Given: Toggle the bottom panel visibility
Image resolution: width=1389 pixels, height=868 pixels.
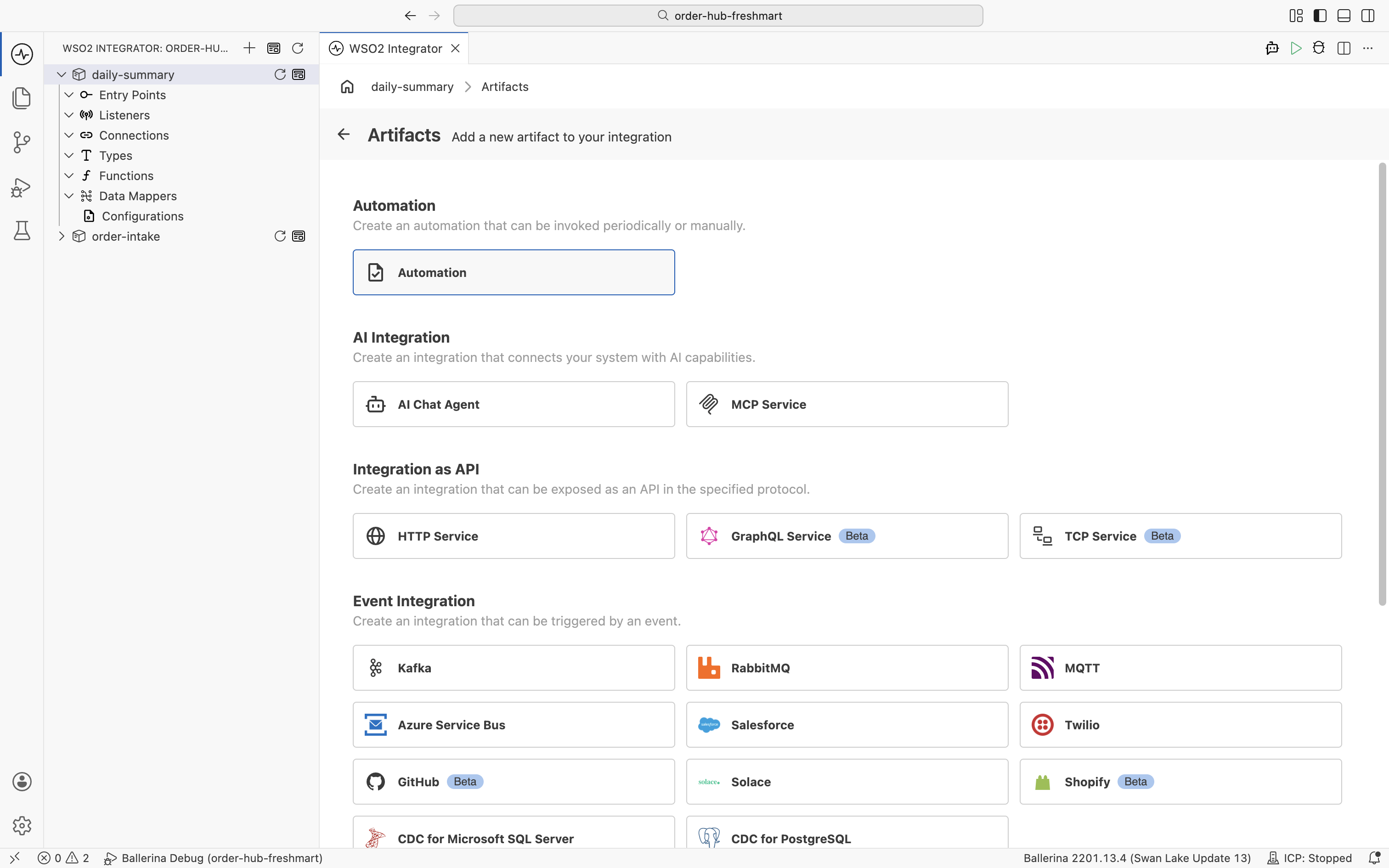Looking at the screenshot, I should 1344,16.
